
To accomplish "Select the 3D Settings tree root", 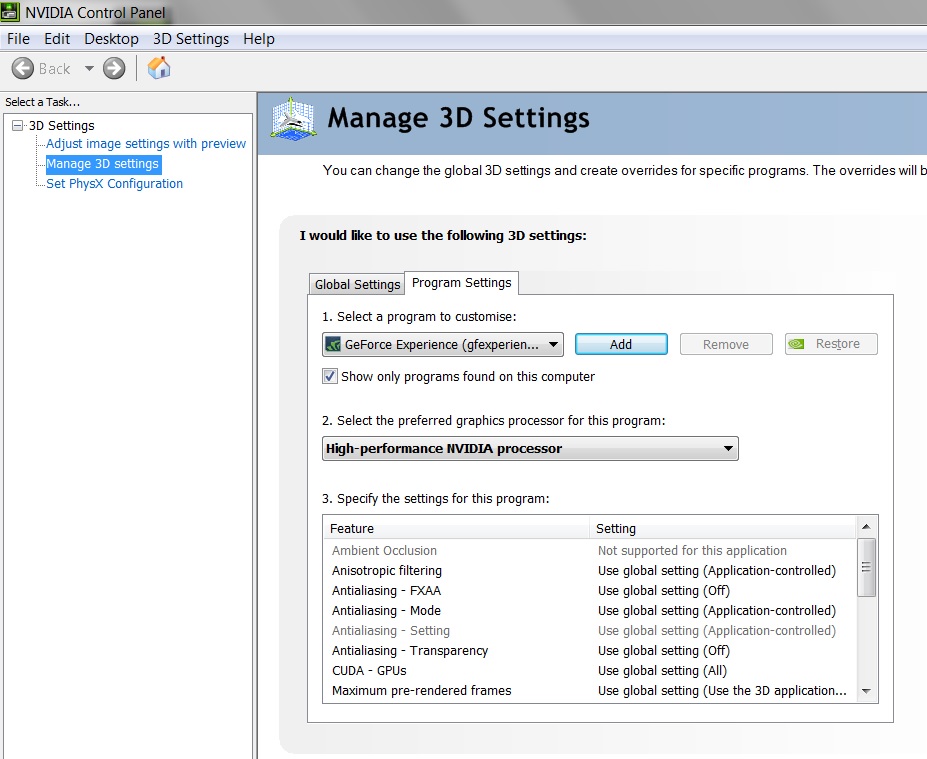I will pos(61,125).
